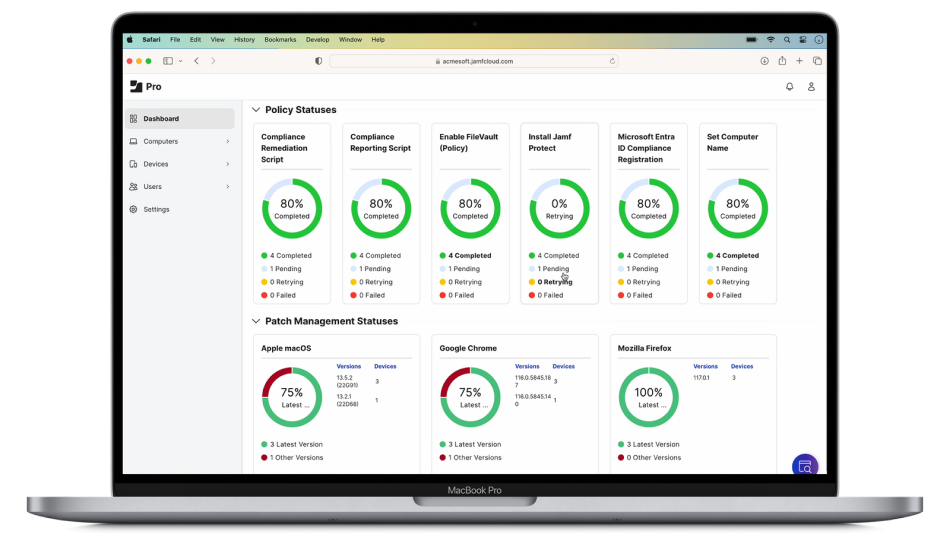Open the Bookmarks menu
Image resolution: width=950 pixels, height=548 pixels.
pyautogui.click(x=280, y=39)
